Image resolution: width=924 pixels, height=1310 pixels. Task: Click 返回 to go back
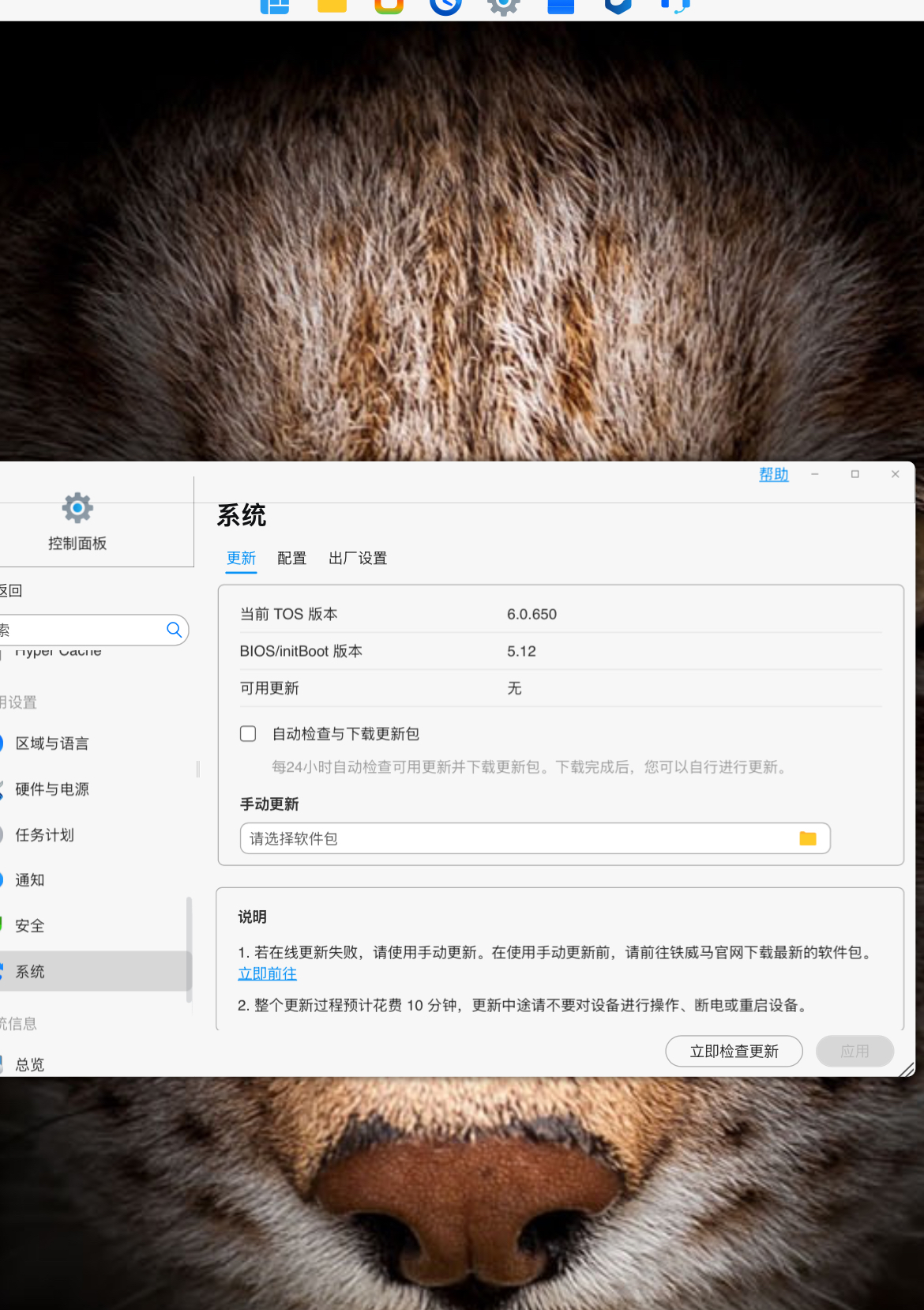pos(11,591)
